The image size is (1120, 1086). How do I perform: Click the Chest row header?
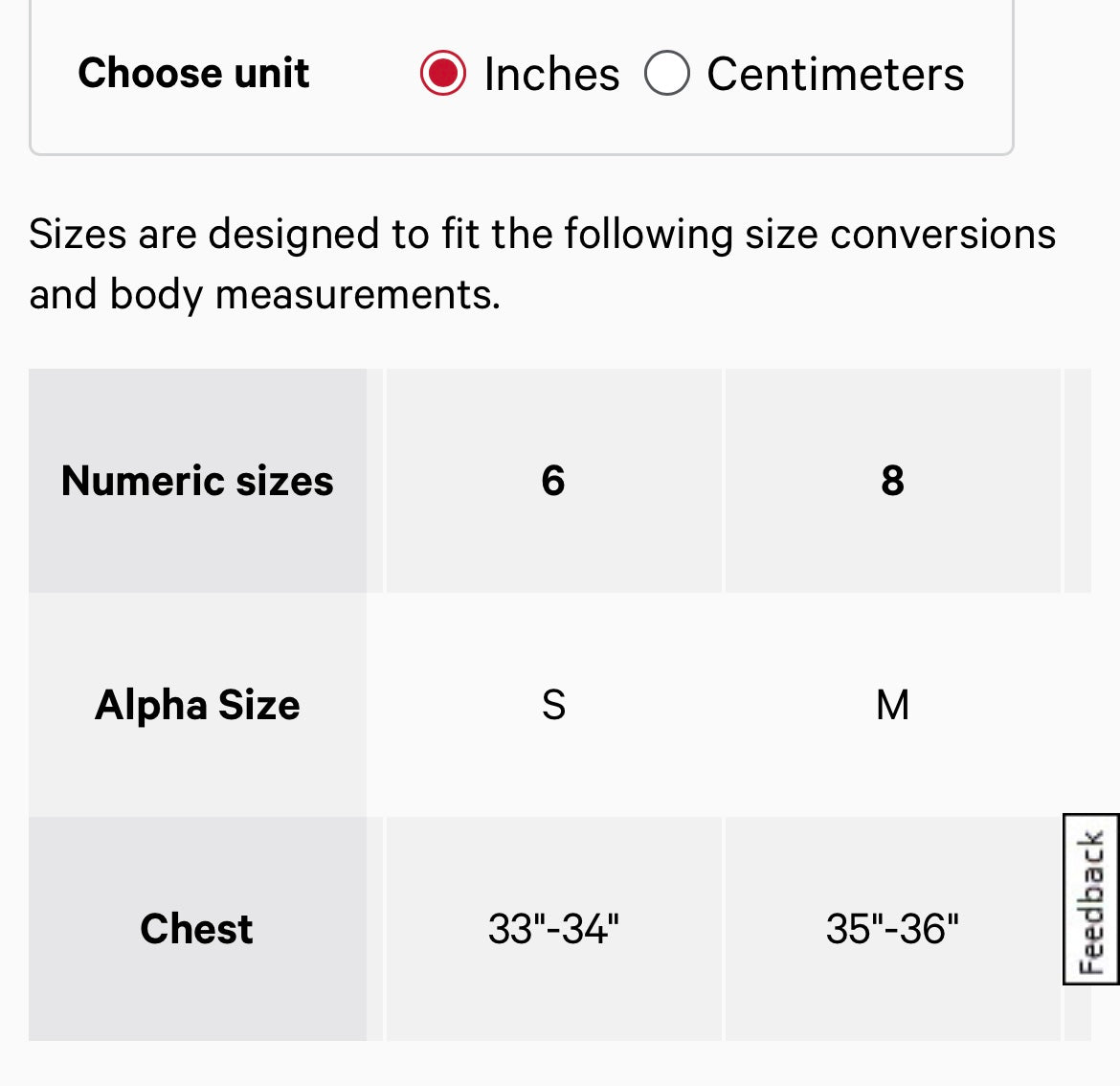pyautogui.click(x=197, y=929)
